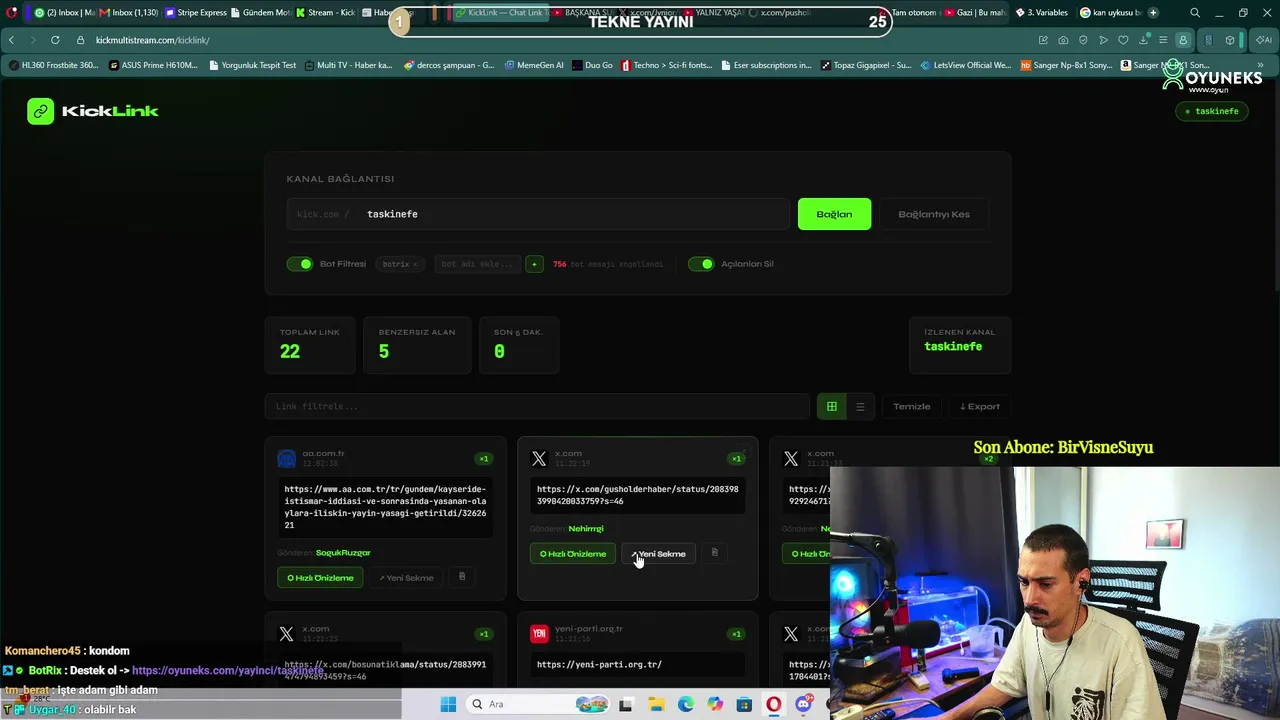
Task: Open the Duo Go bookmark
Action: [592, 65]
